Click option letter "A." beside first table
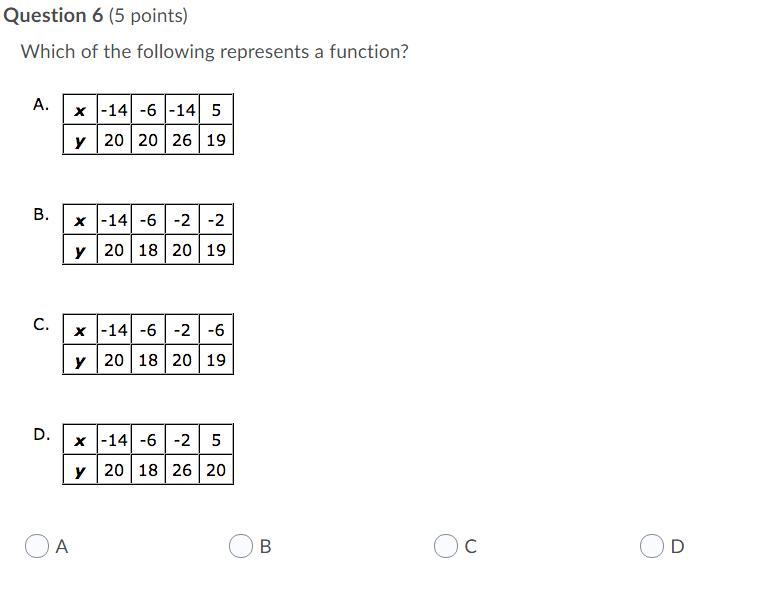The height and width of the screenshot is (593, 775). [x=41, y=104]
